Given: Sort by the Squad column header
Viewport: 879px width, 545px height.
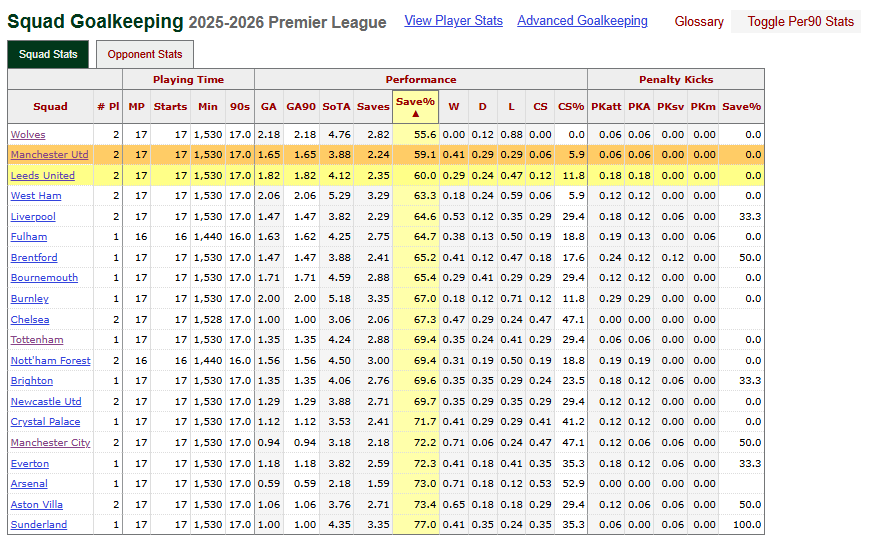Looking at the screenshot, I should point(50,106).
